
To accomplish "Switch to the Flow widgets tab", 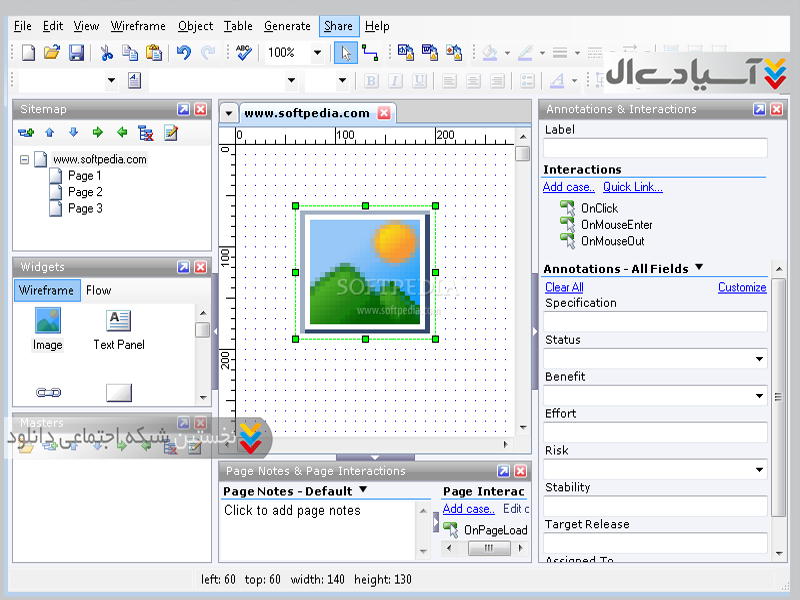I will (x=98, y=290).
